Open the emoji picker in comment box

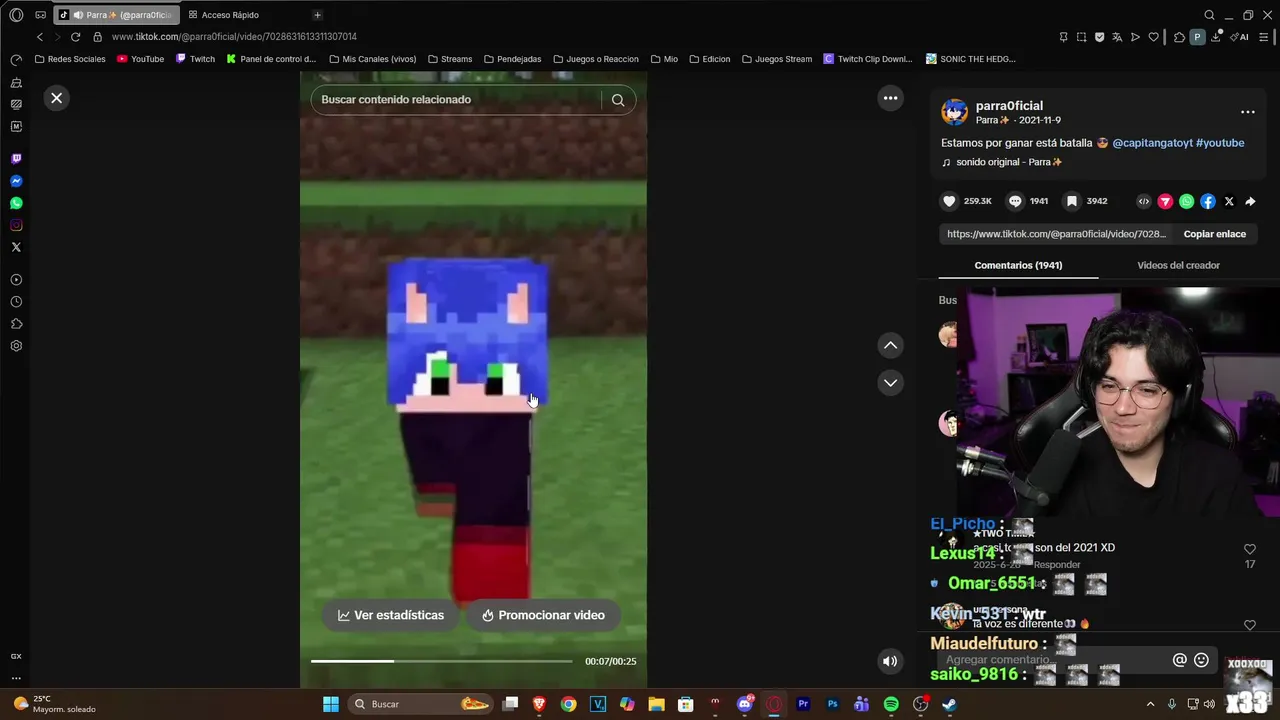click(1201, 660)
